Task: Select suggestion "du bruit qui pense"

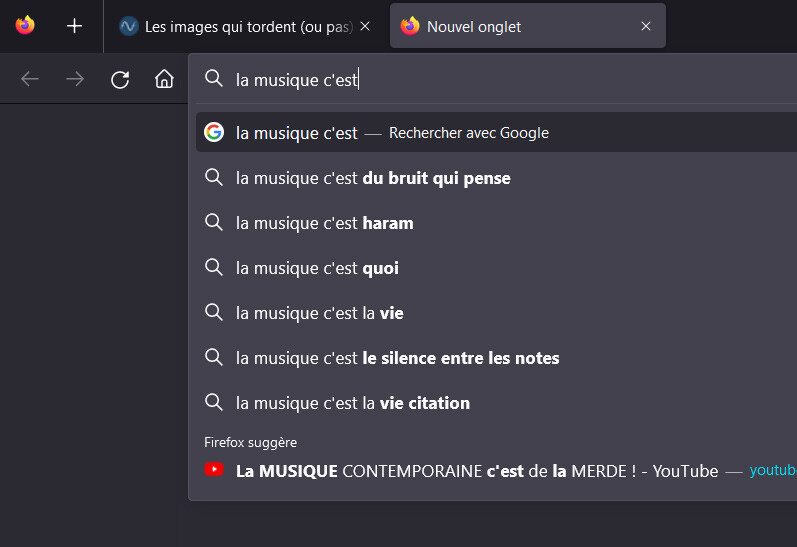Action: click(373, 178)
